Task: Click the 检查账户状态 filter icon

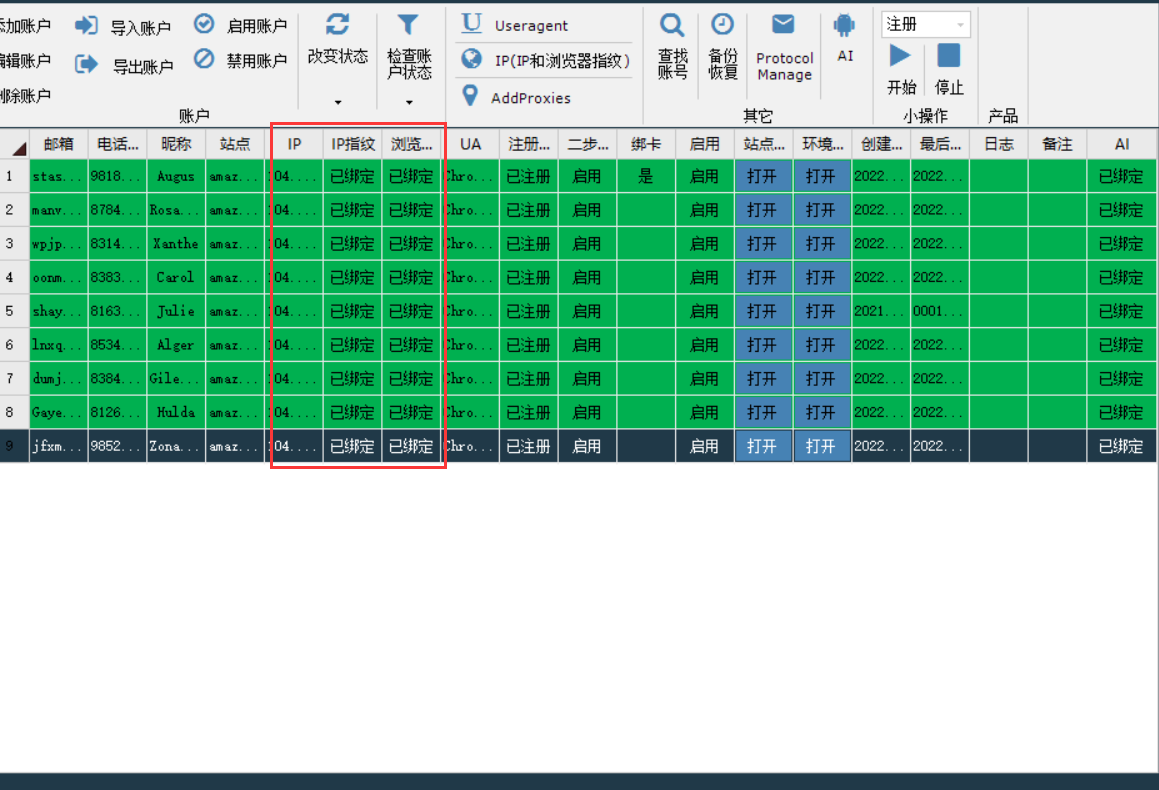Action: click(408, 24)
